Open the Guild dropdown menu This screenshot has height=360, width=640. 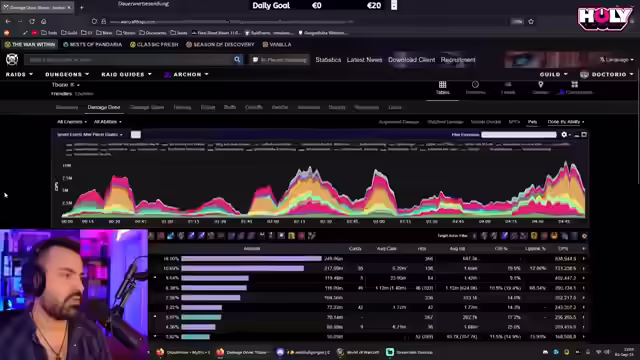tap(553, 74)
